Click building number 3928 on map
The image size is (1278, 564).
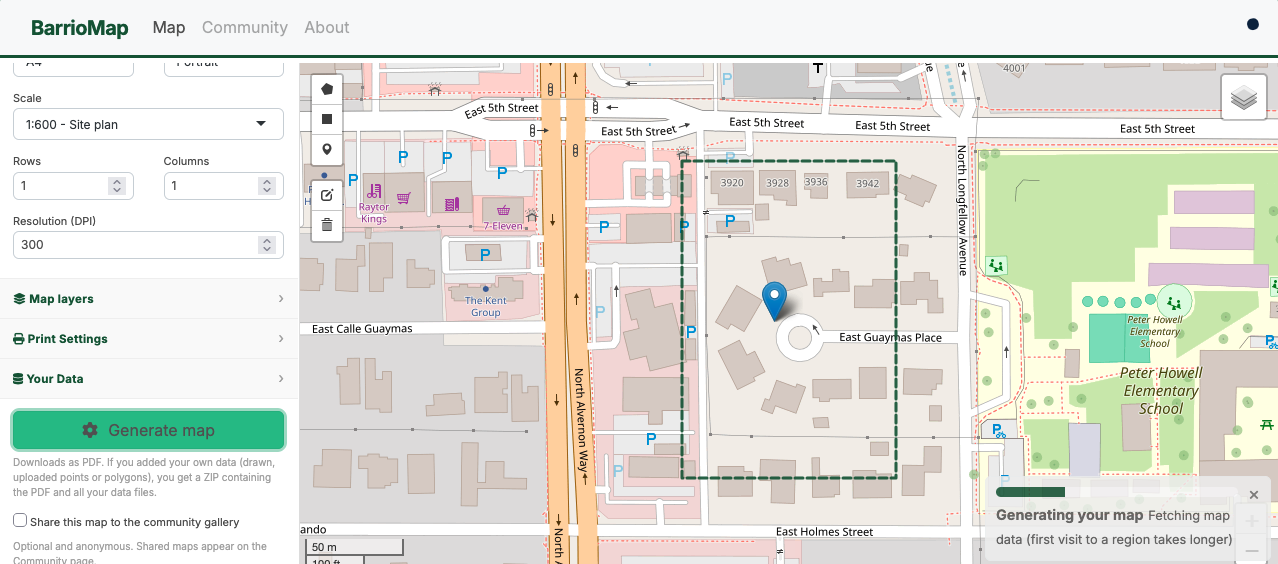(x=777, y=183)
